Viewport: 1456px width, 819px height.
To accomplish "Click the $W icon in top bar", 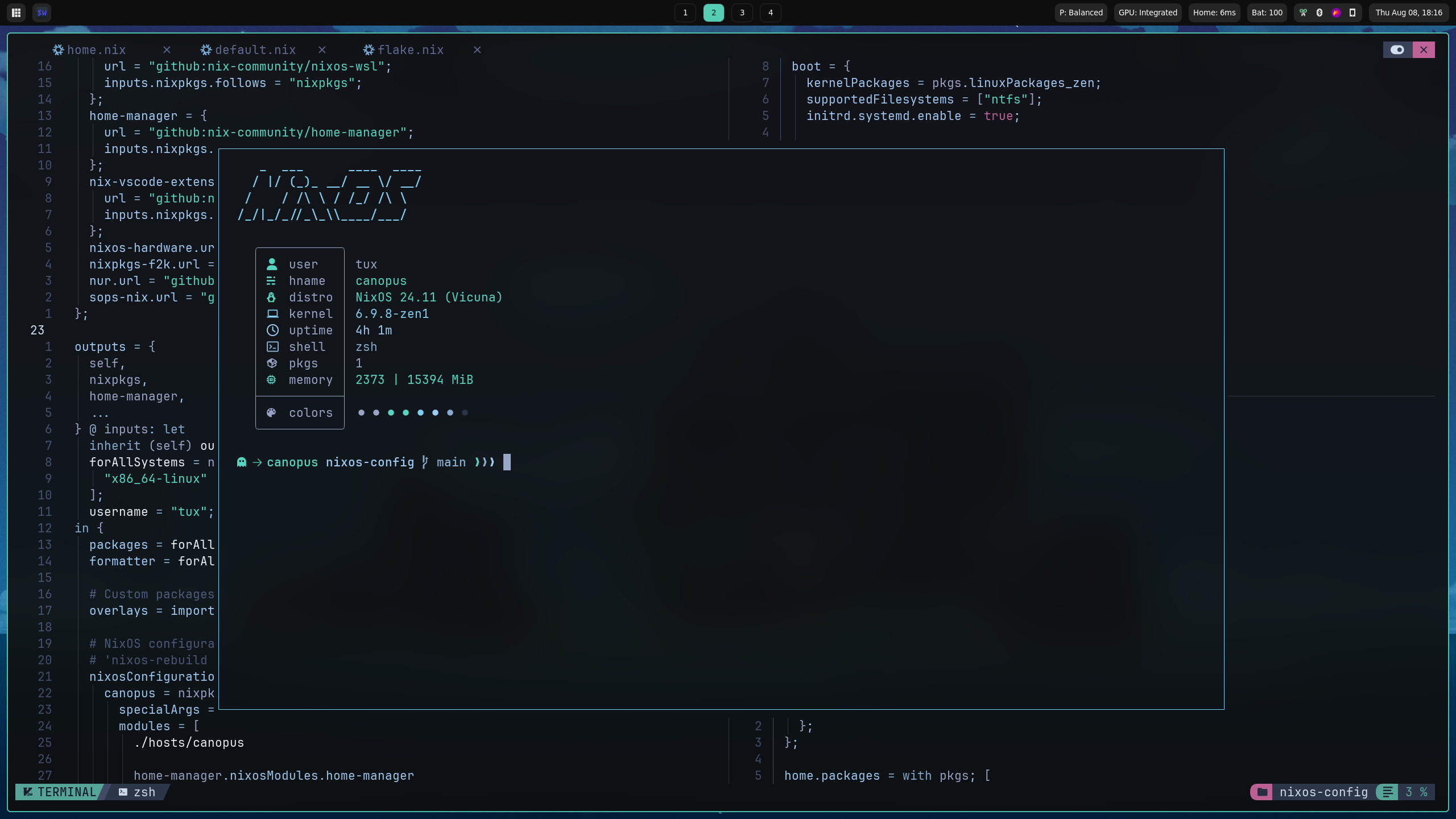I will click(x=42, y=13).
